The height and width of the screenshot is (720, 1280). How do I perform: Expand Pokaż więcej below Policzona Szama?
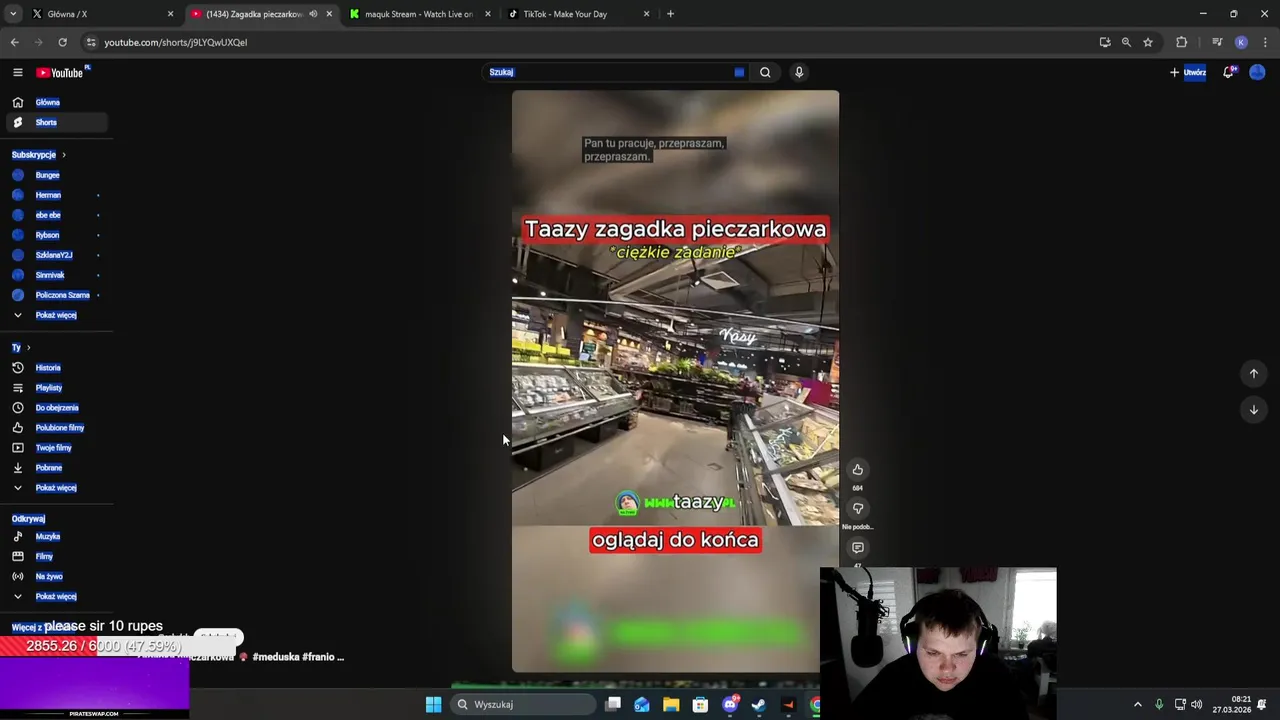tap(55, 315)
